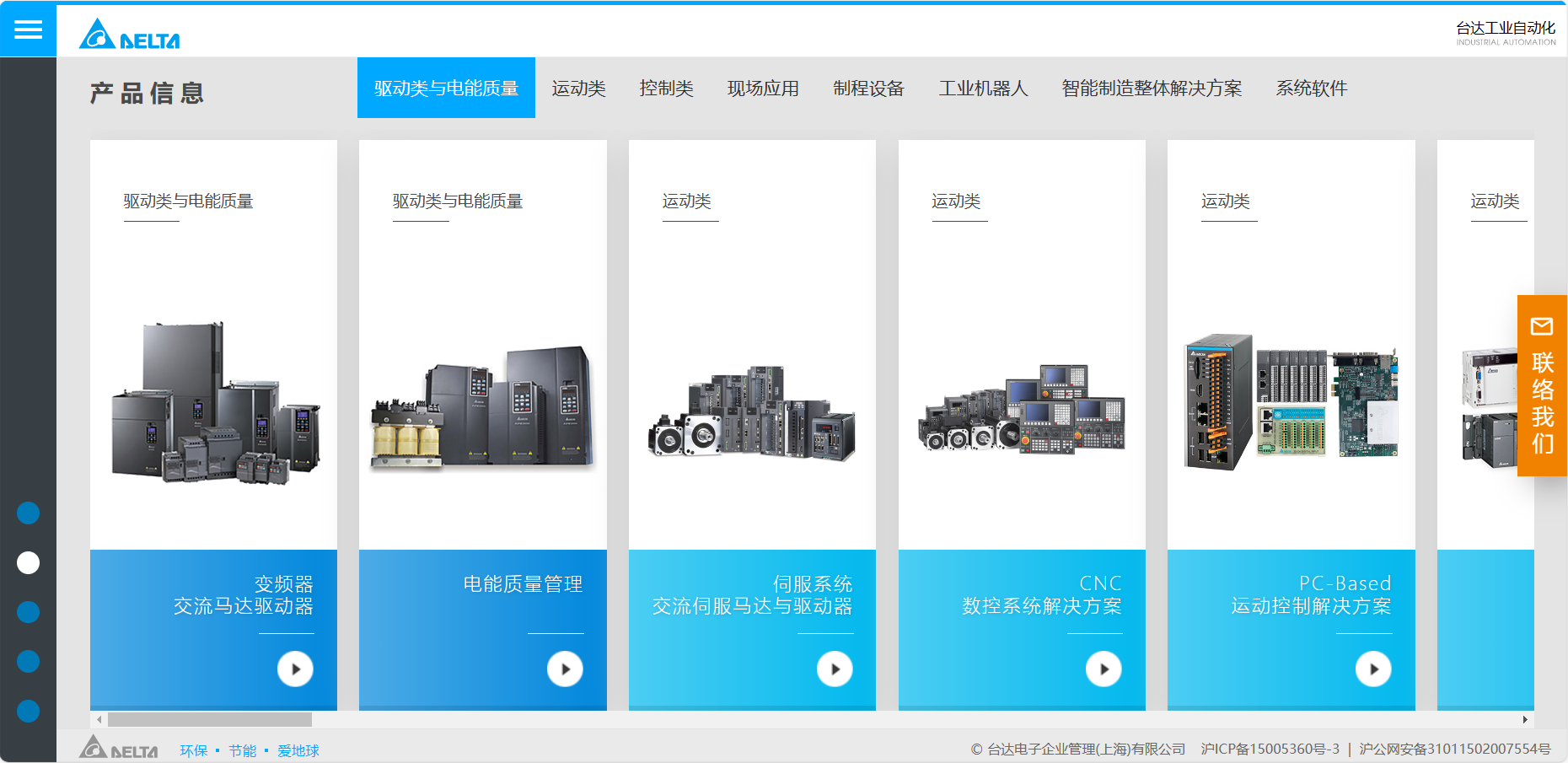The height and width of the screenshot is (763, 1568).
Task: Click the envelope icon on 联络我们
Action: pos(1542,326)
